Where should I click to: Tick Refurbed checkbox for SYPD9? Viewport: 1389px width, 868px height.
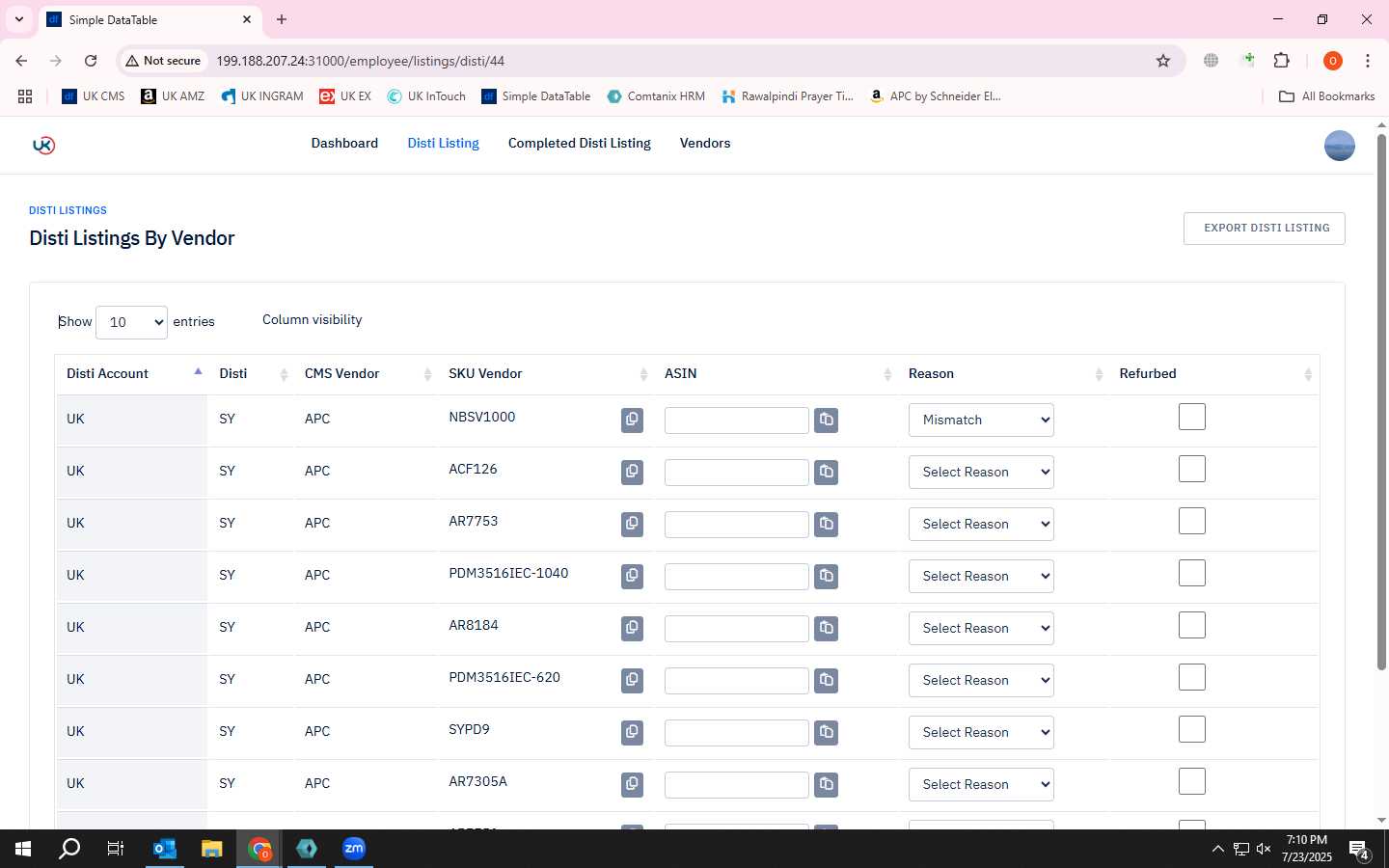pos(1192,729)
